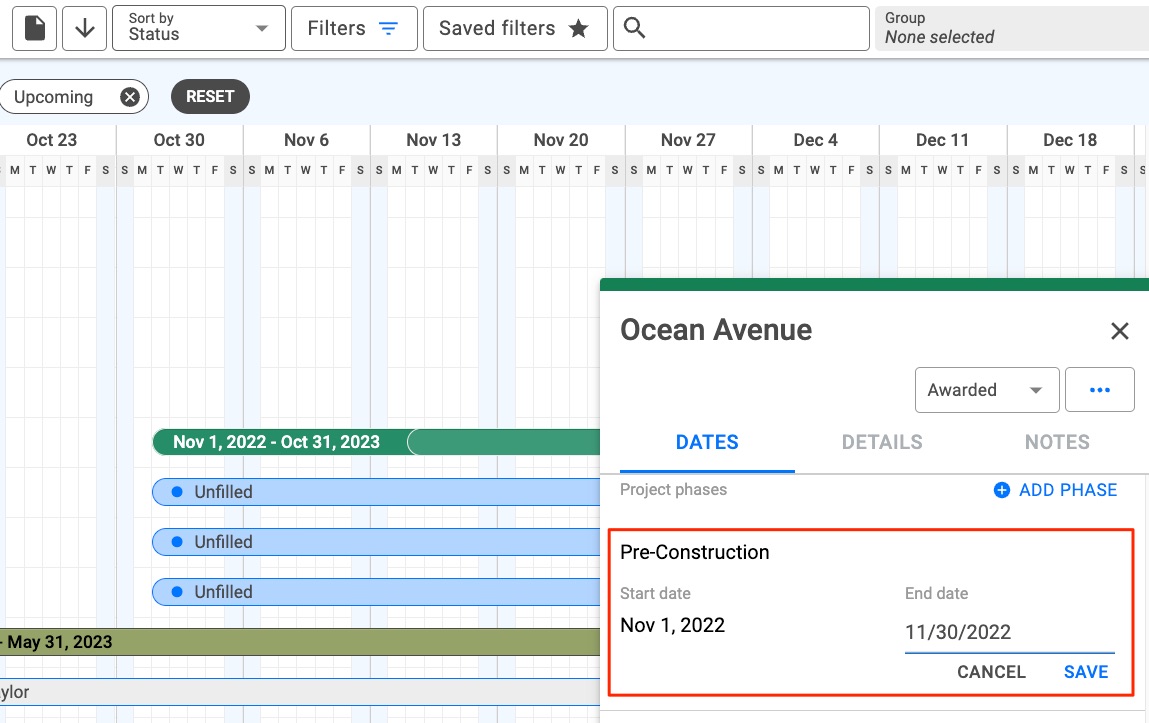Click the Ocean Avenue panel title

[716, 330]
